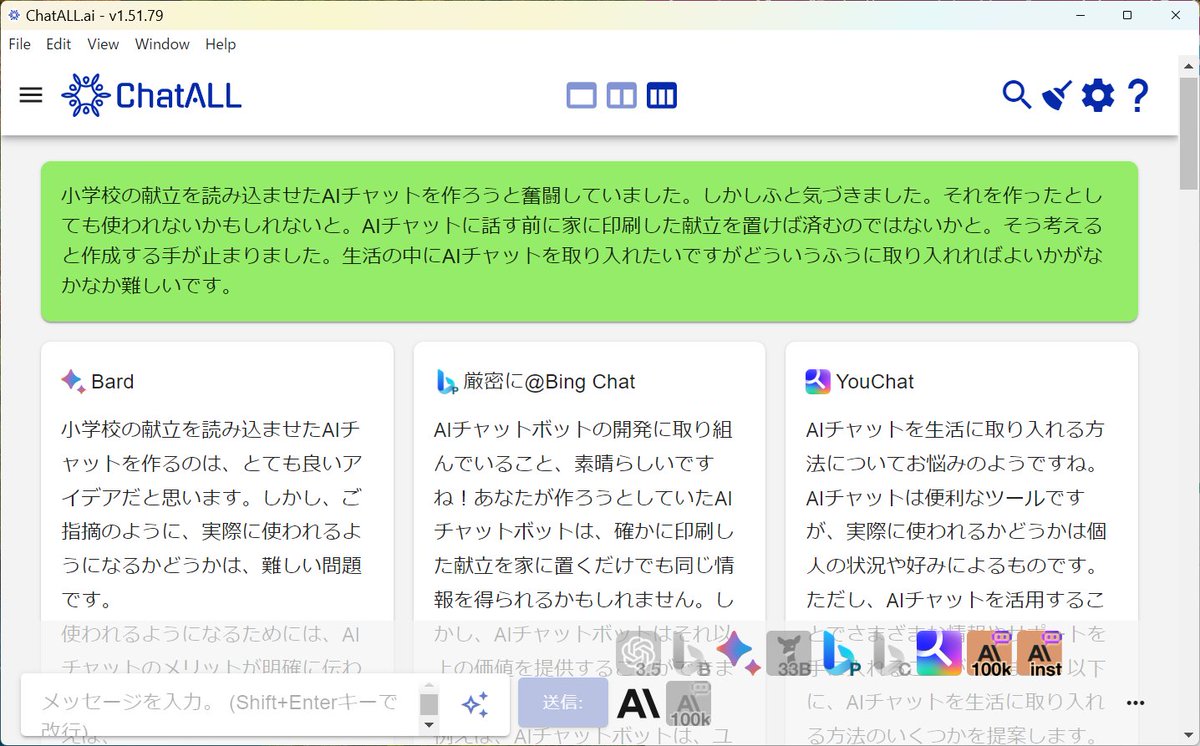Toggle the Bard bot in the bot bar
The width and height of the screenshot is (1200, 746).
[x=739, y=654]
